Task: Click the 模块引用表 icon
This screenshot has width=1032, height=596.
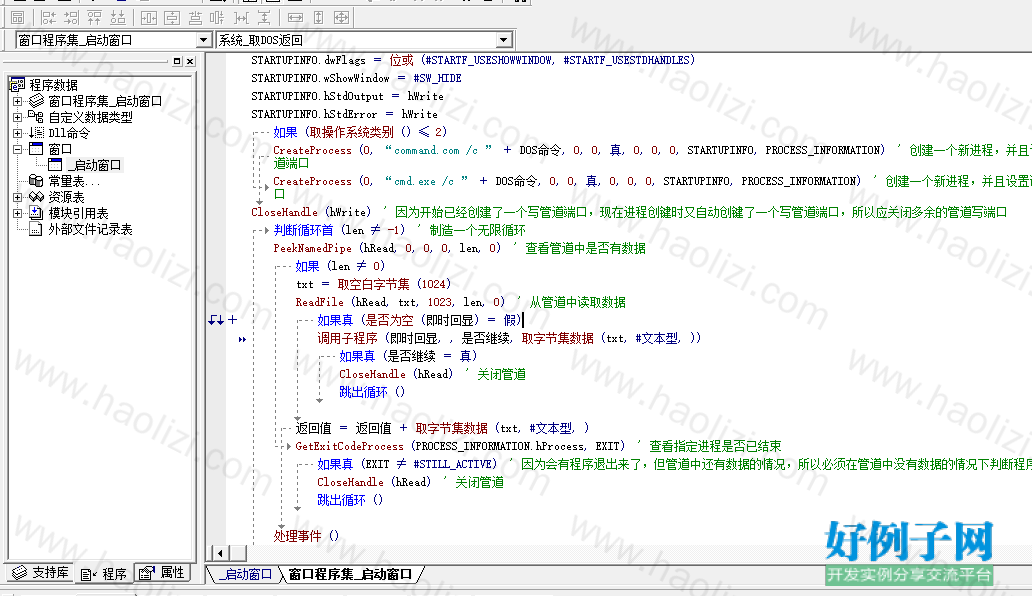Action: [36, 213]
